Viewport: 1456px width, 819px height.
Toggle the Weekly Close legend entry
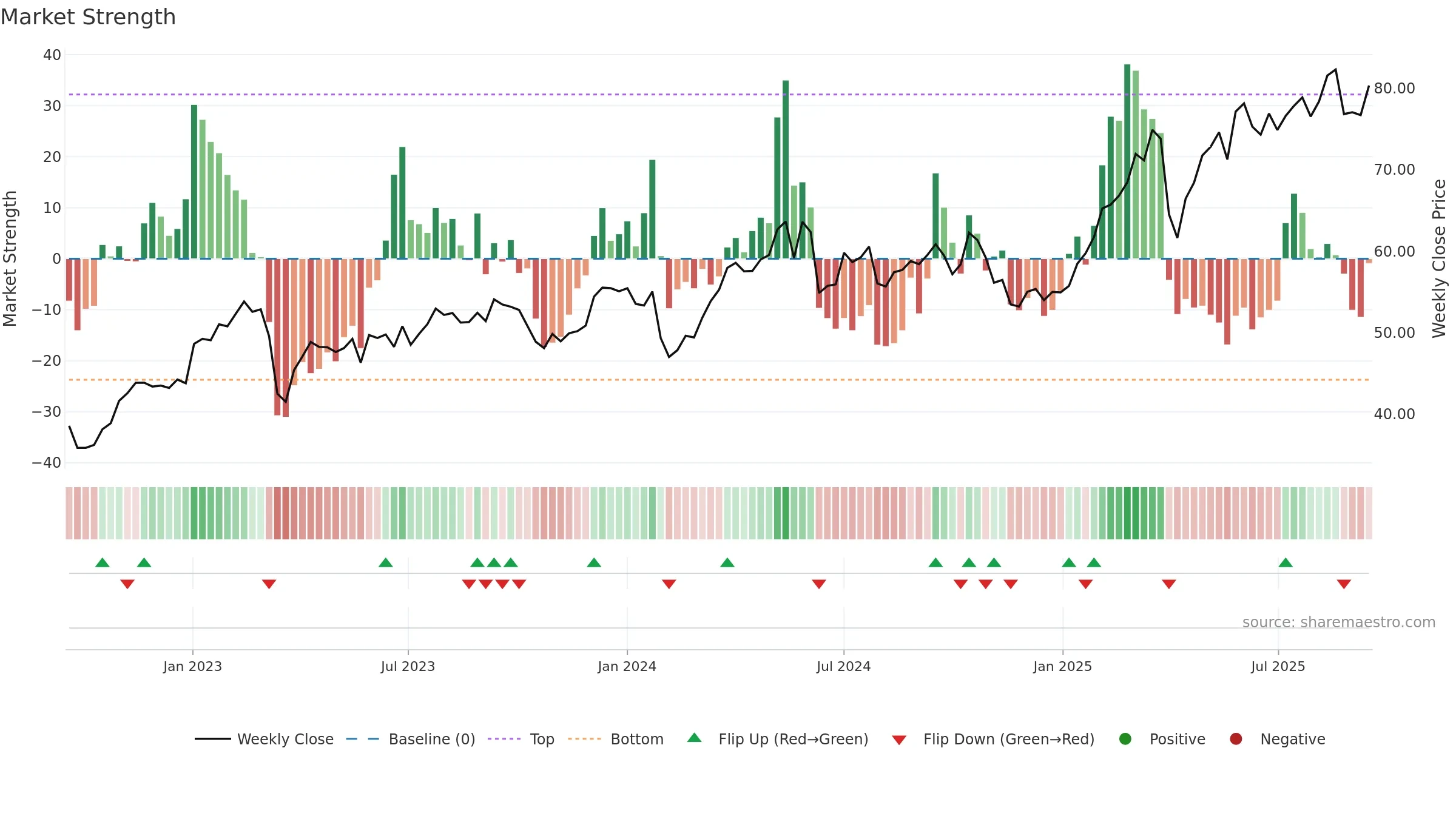264,739
